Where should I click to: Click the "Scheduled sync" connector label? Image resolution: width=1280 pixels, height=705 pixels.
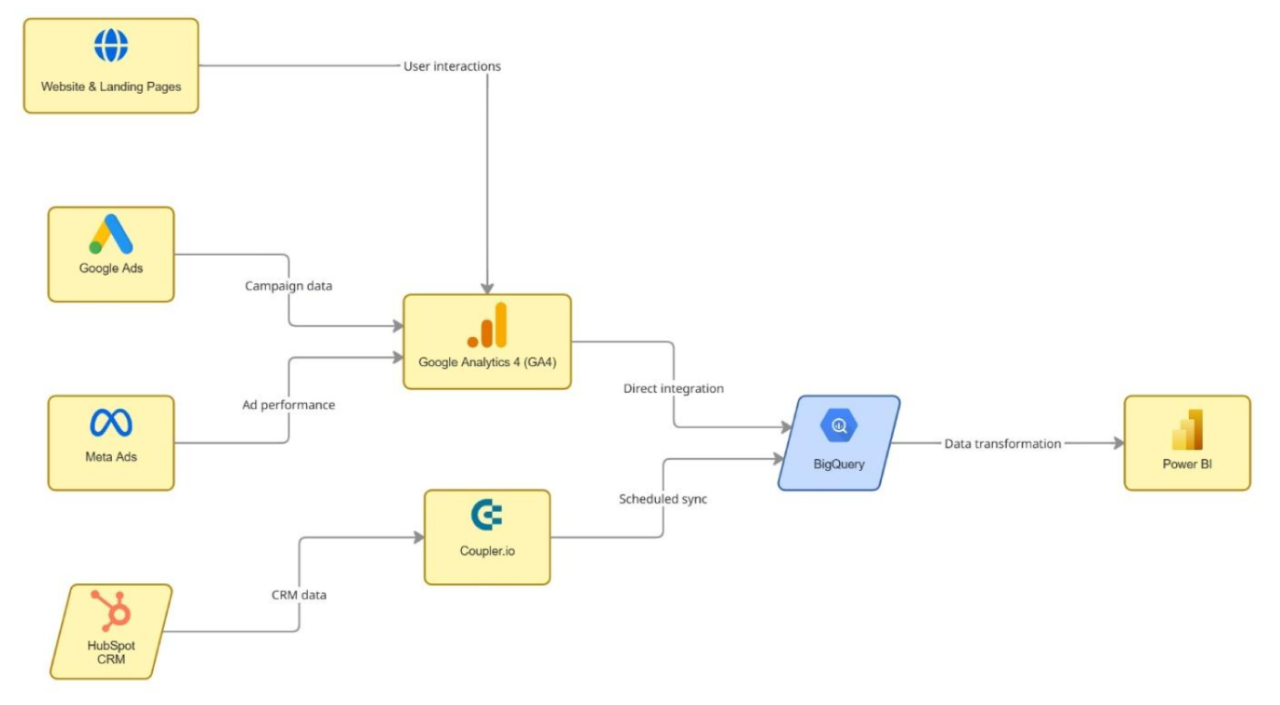(x=663, y=498)
